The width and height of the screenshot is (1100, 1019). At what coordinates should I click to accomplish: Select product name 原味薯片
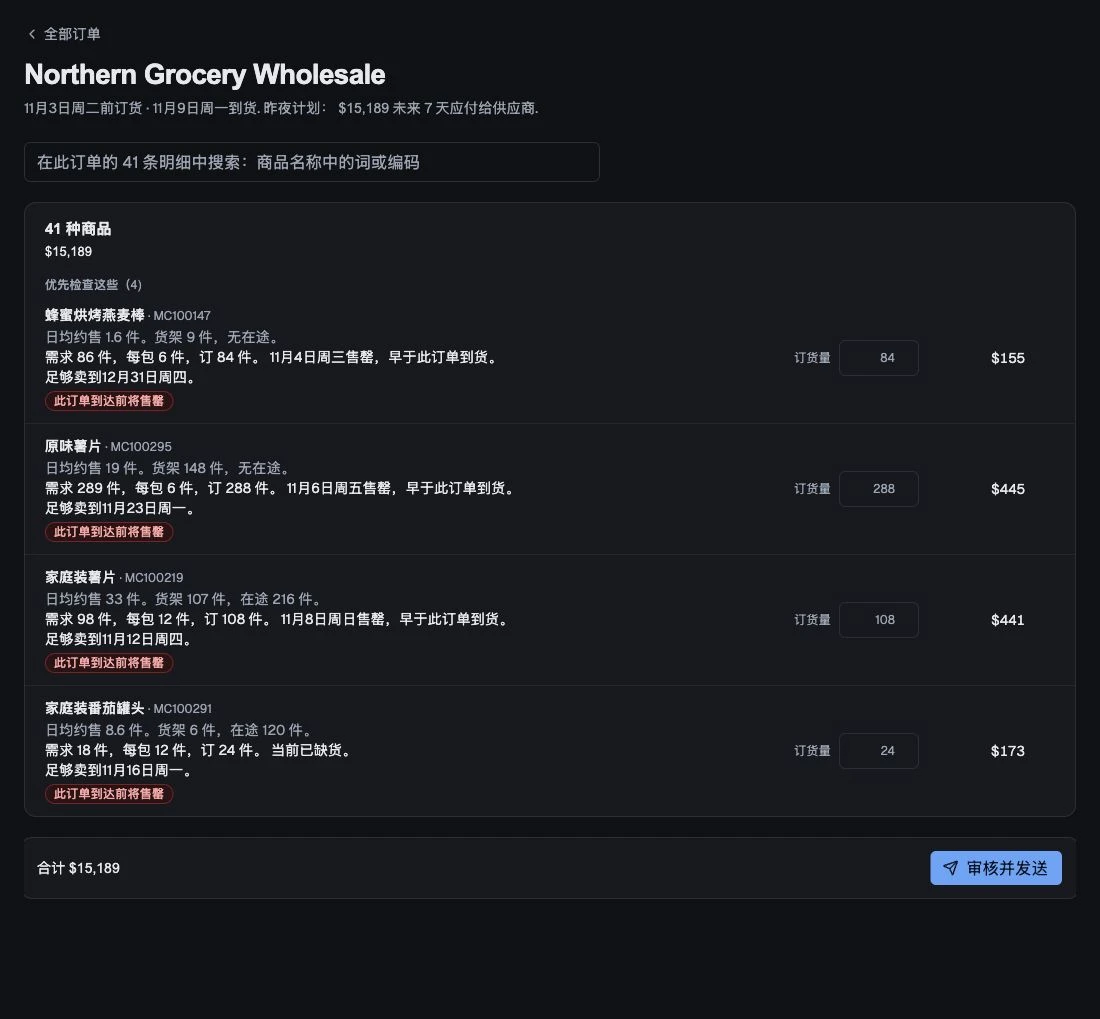(73, 447)
